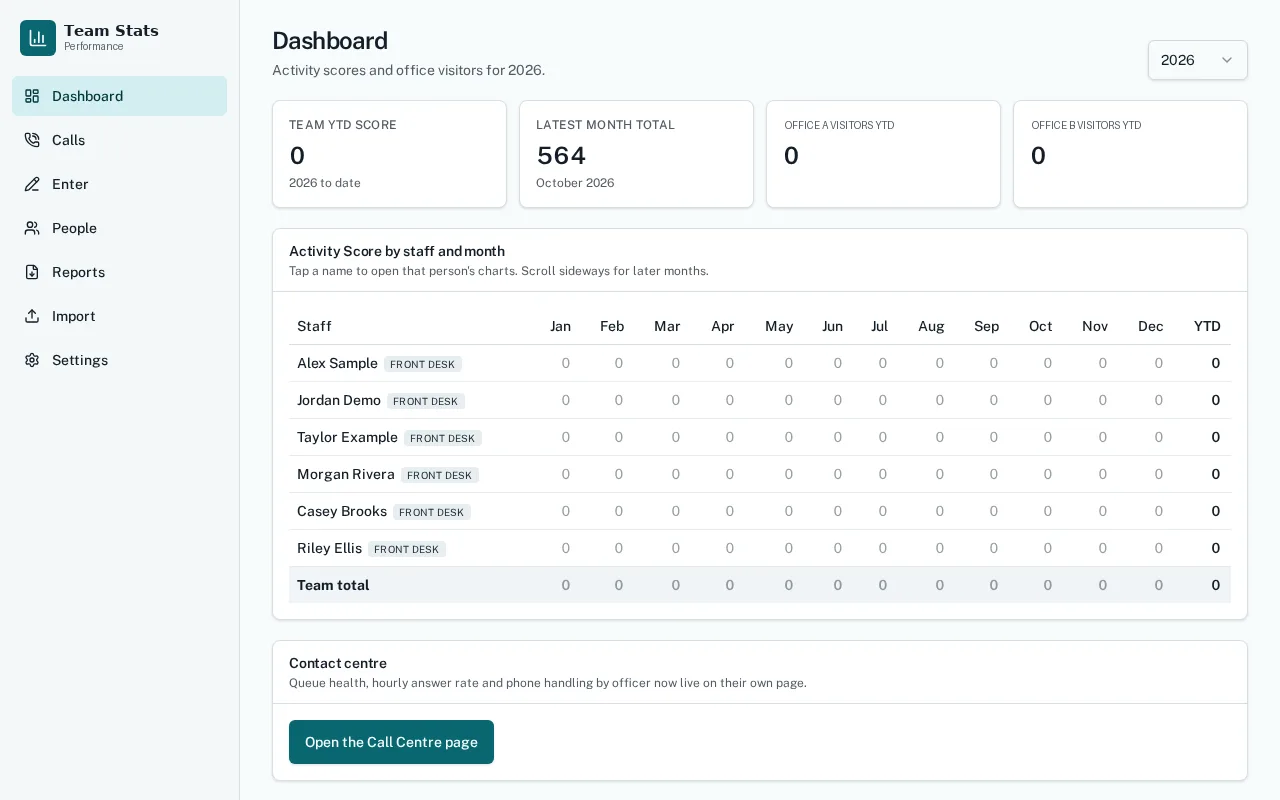The width and height of the screenshot is (1280, 800).
Task: Open Casey Brooks's charts
Action: (x=342, y=511)
